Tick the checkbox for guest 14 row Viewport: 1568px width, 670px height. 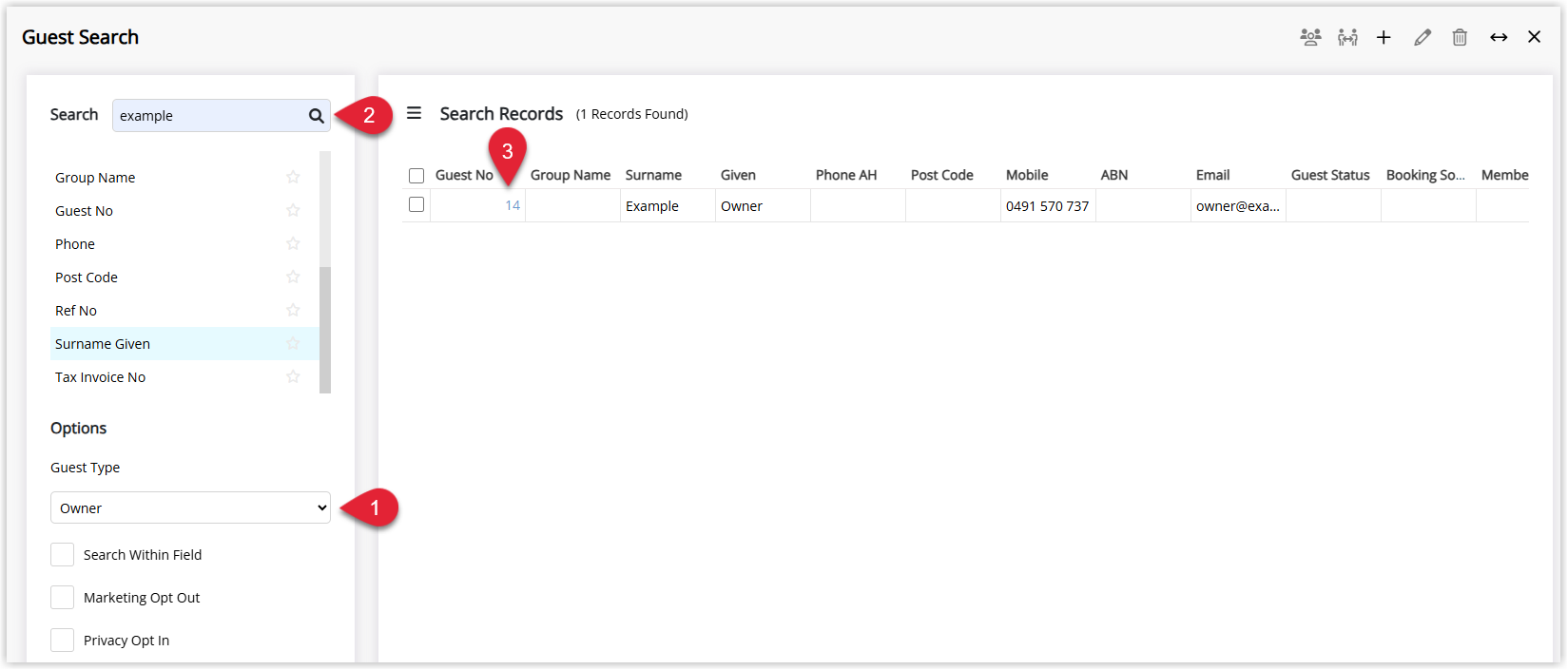pyautogui.click(x=416, y=204)
